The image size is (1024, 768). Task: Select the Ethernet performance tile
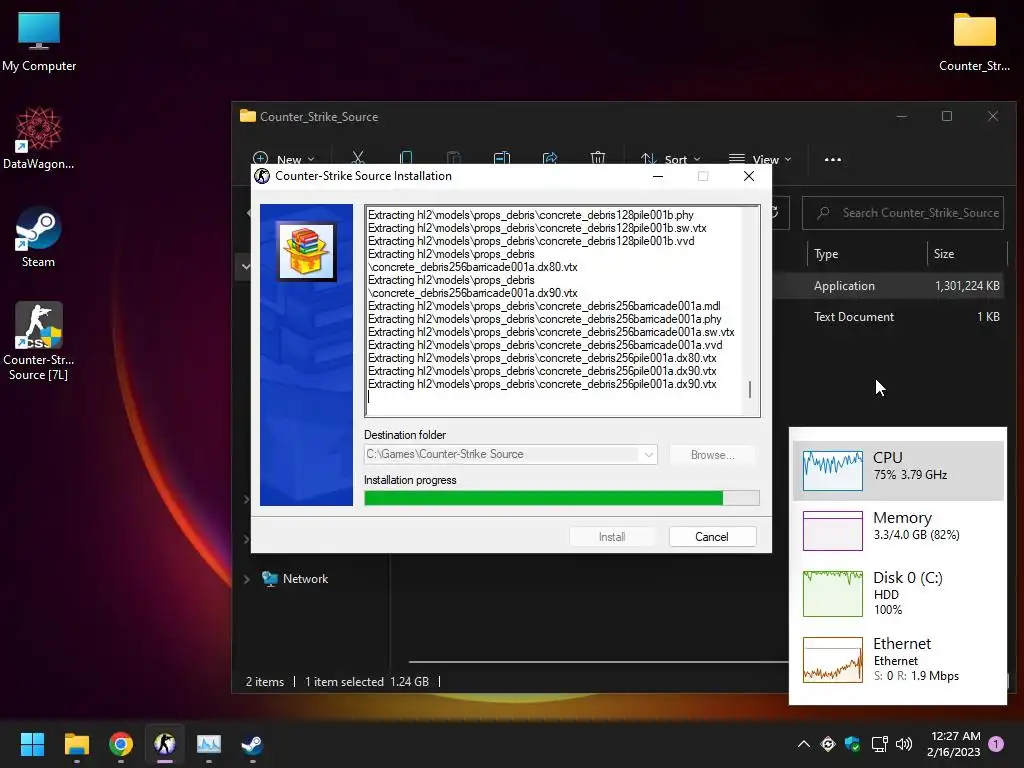898,660
